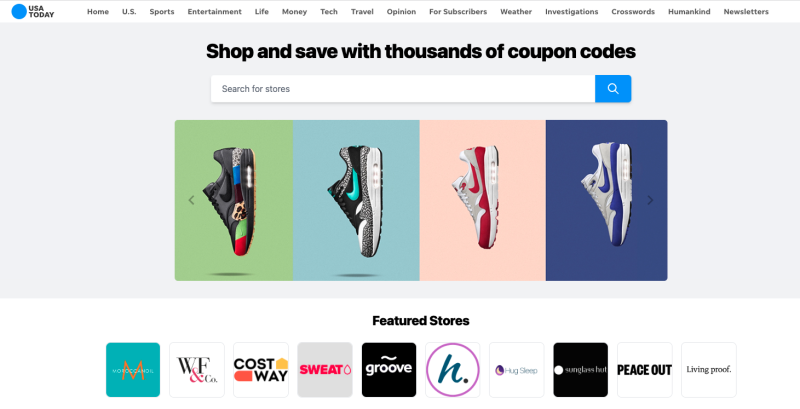Image resolution: width=800 pixels, height=409 pixels.
Task: Click the blue search magnifier button
Action: [613, 89]
